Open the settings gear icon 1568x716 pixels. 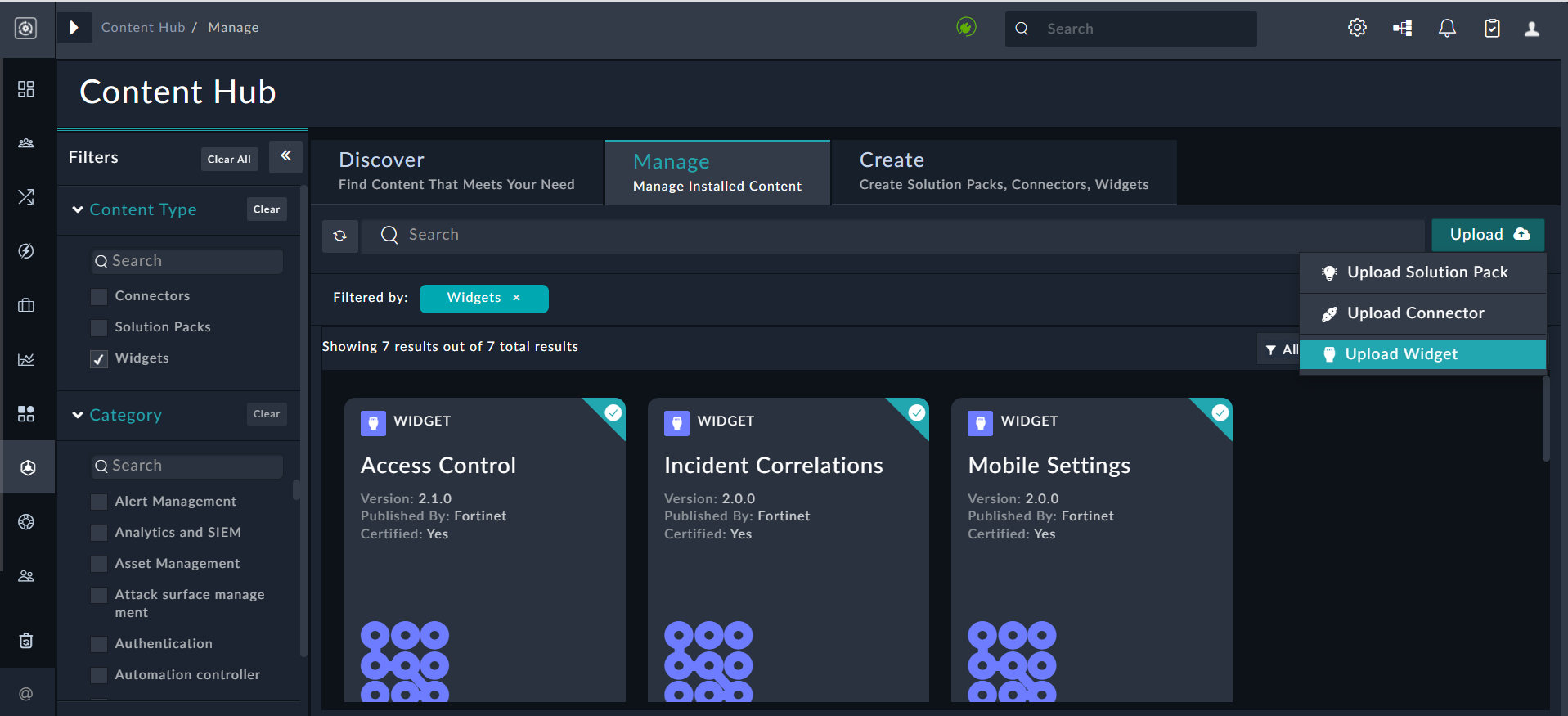[x=1357, y=28]
